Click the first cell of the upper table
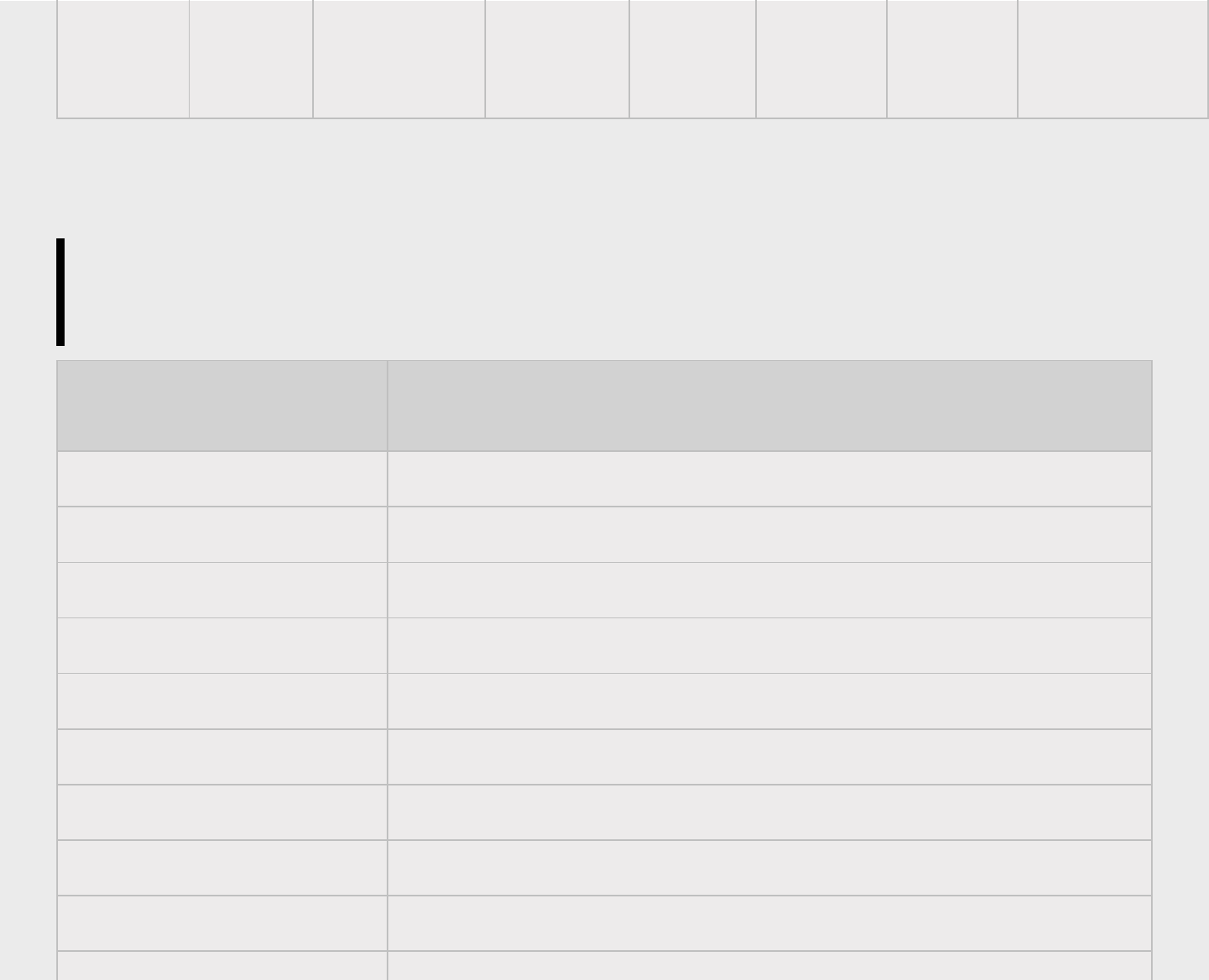Screen dimensions: 1209x980 pos(123,59)
